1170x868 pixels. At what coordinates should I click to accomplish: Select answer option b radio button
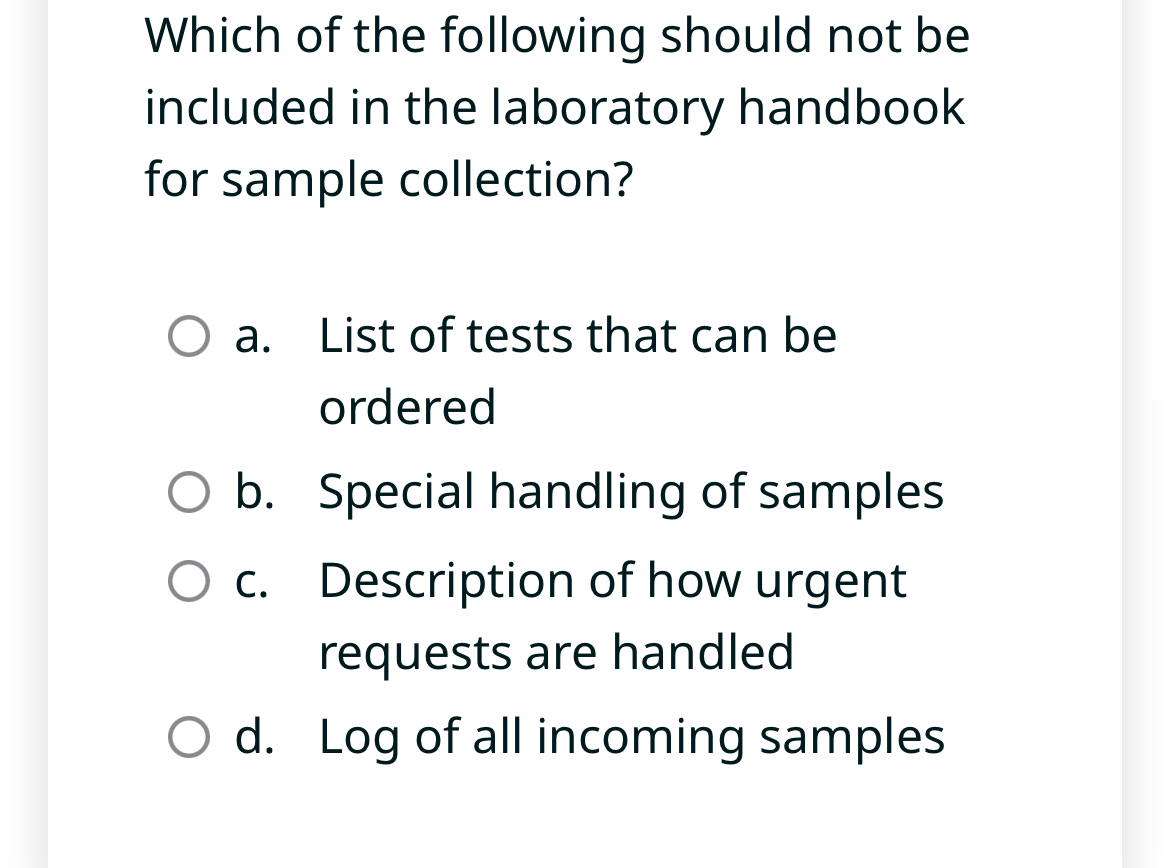tap(189, 491)
